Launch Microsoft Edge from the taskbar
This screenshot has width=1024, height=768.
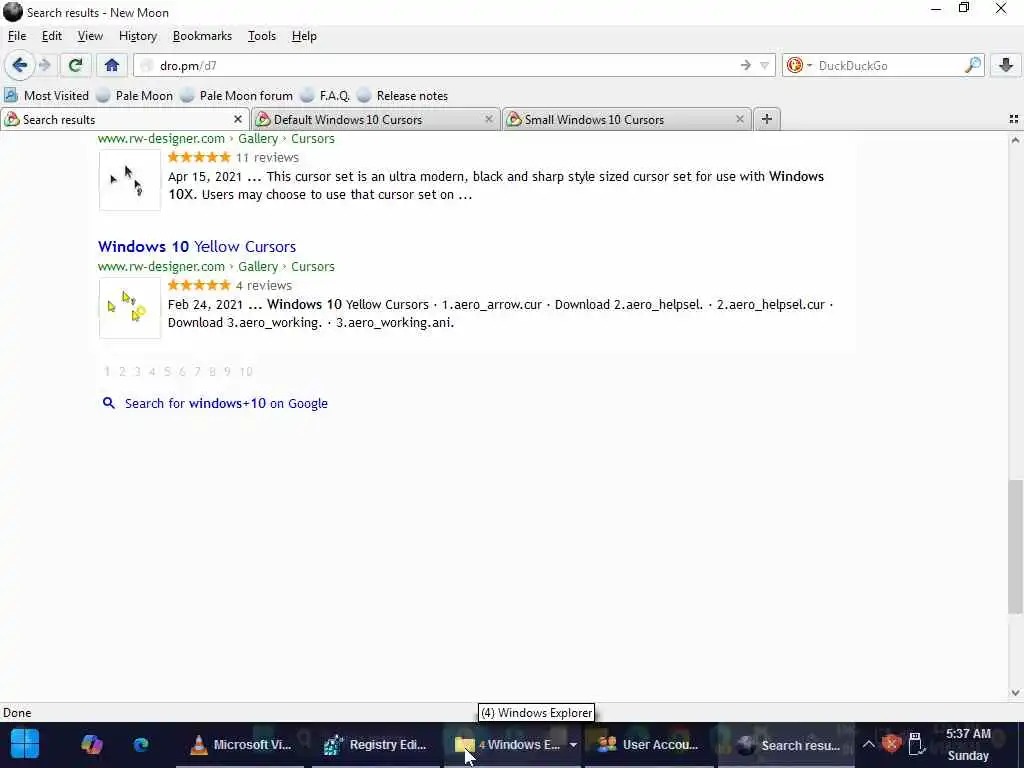click(141, 744)
